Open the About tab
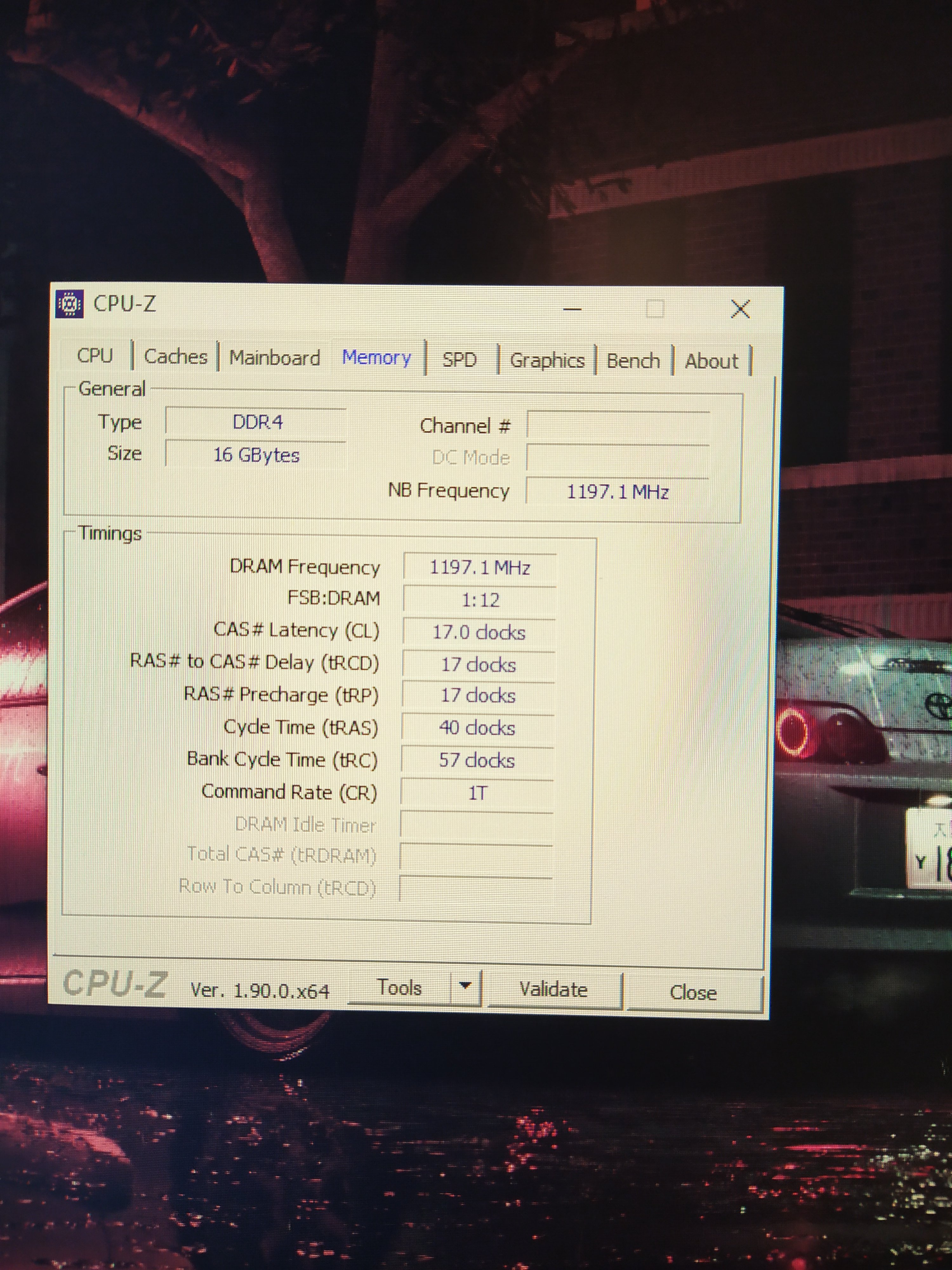952x1270 pixels. tap(711, 362)
